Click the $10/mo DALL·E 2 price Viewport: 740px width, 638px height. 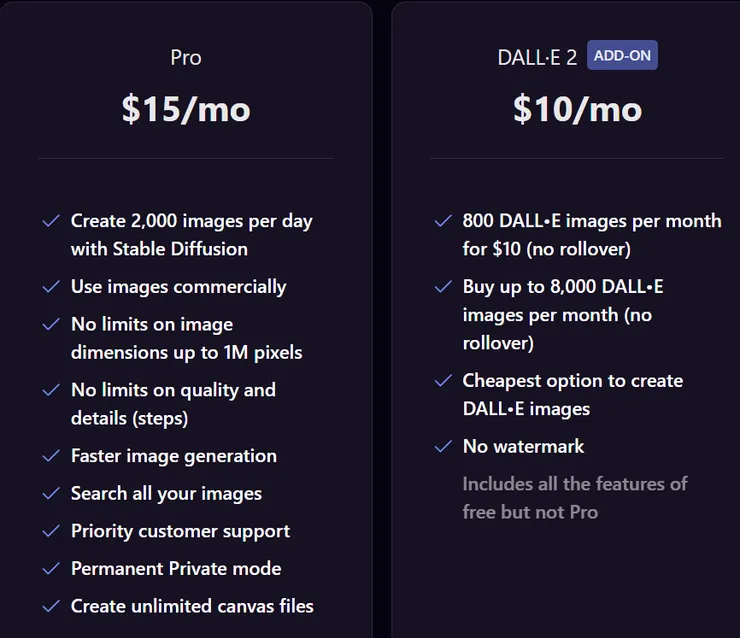point(577,108)
